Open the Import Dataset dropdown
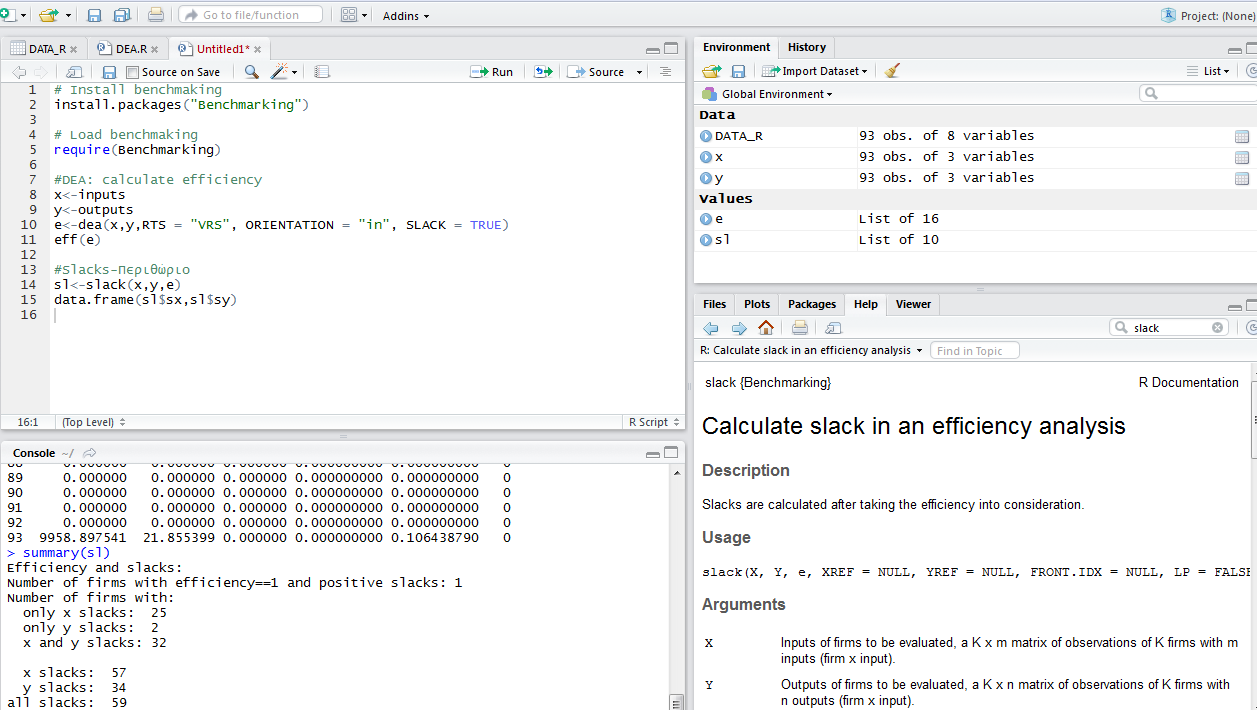Image resolution: width=1257 pixels, height=710 pixels. coord(815,71)
